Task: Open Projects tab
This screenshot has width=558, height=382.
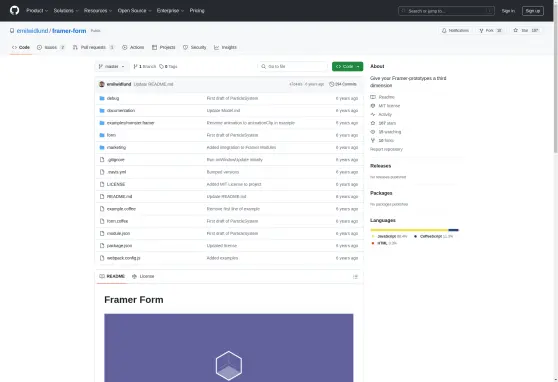Action: click(x=164, y=47)
